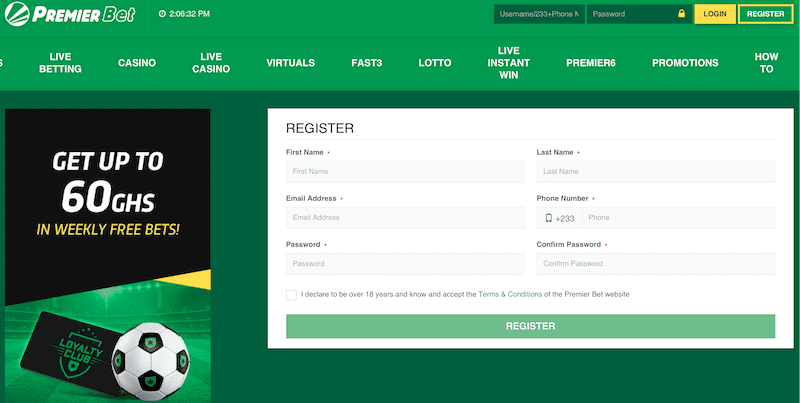Go to Premier6

(x=590, y=63)
